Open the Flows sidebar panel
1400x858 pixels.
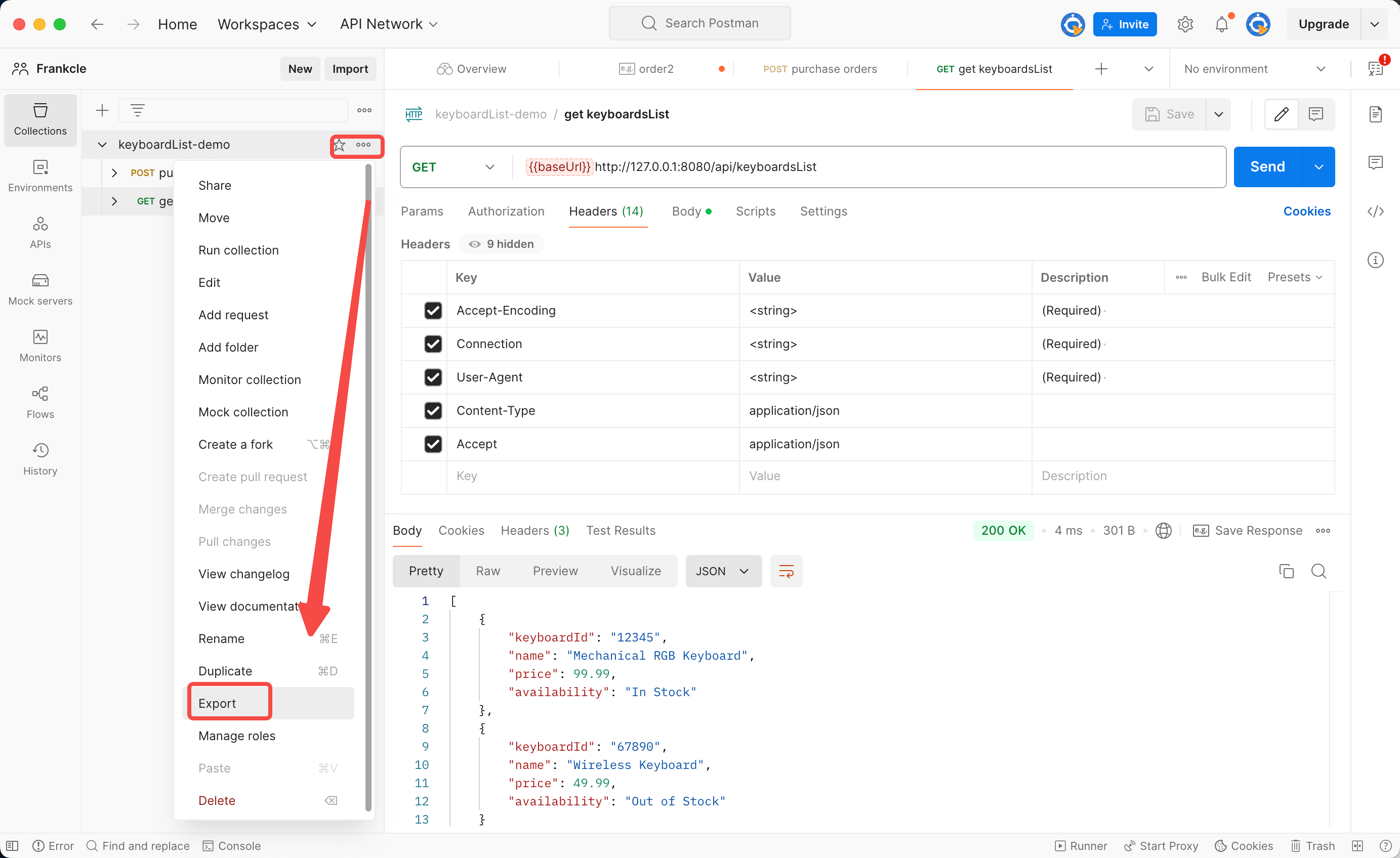click(x=40, y=403)
